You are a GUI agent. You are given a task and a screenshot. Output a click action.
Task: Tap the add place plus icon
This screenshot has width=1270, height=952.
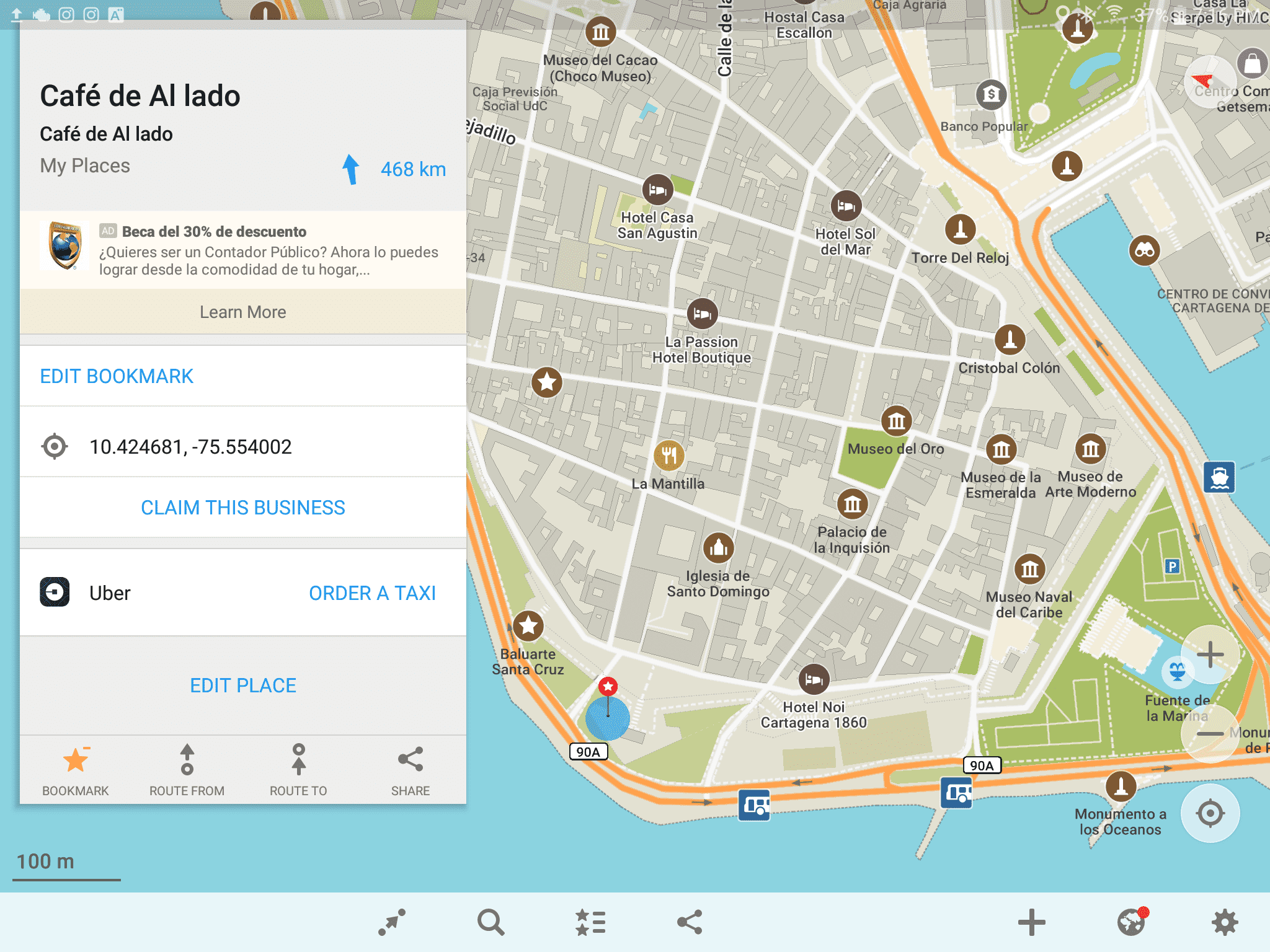tap(1032, 922)
